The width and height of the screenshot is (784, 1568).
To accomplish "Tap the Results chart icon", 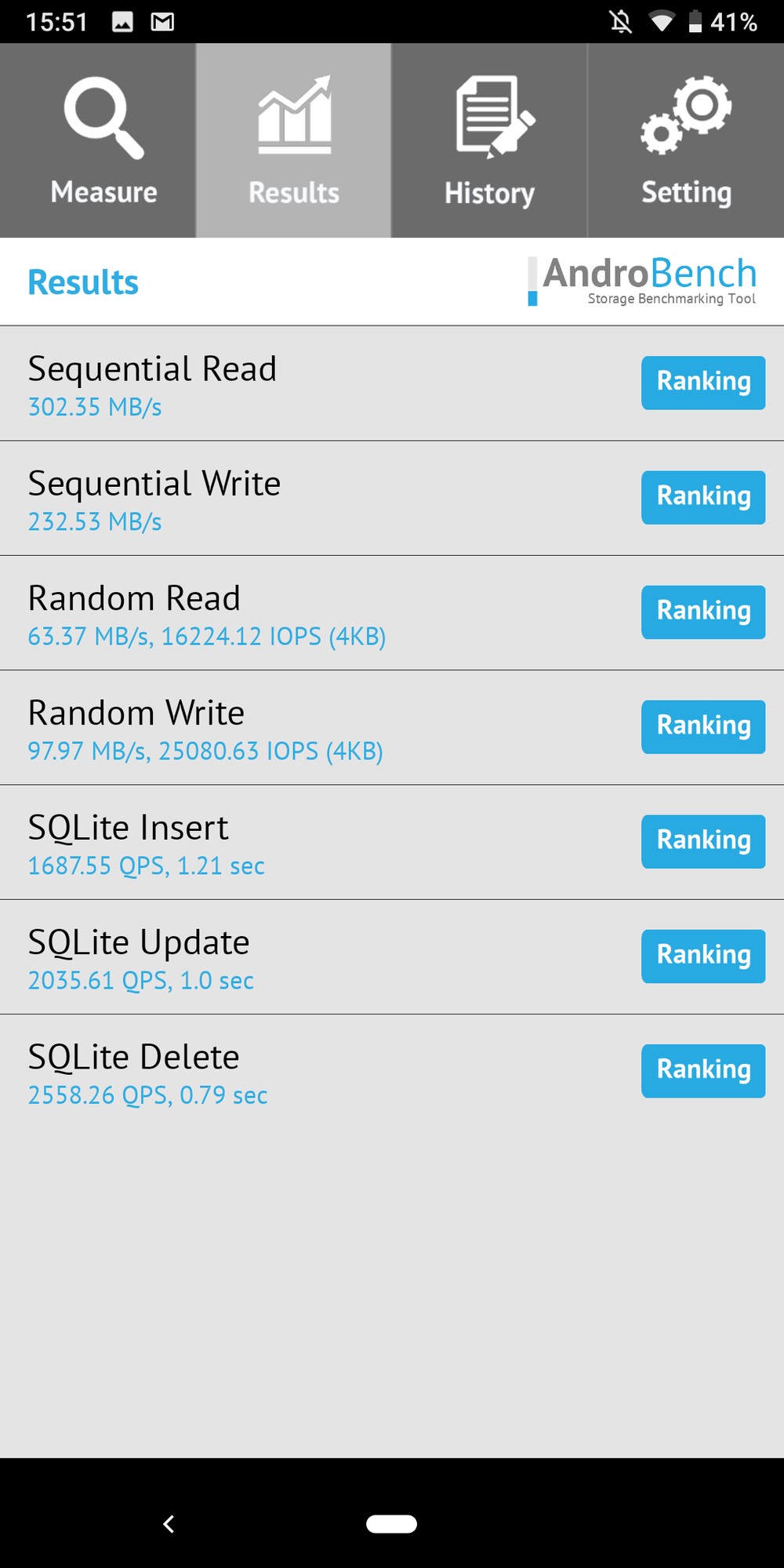I will pos(294,115).
